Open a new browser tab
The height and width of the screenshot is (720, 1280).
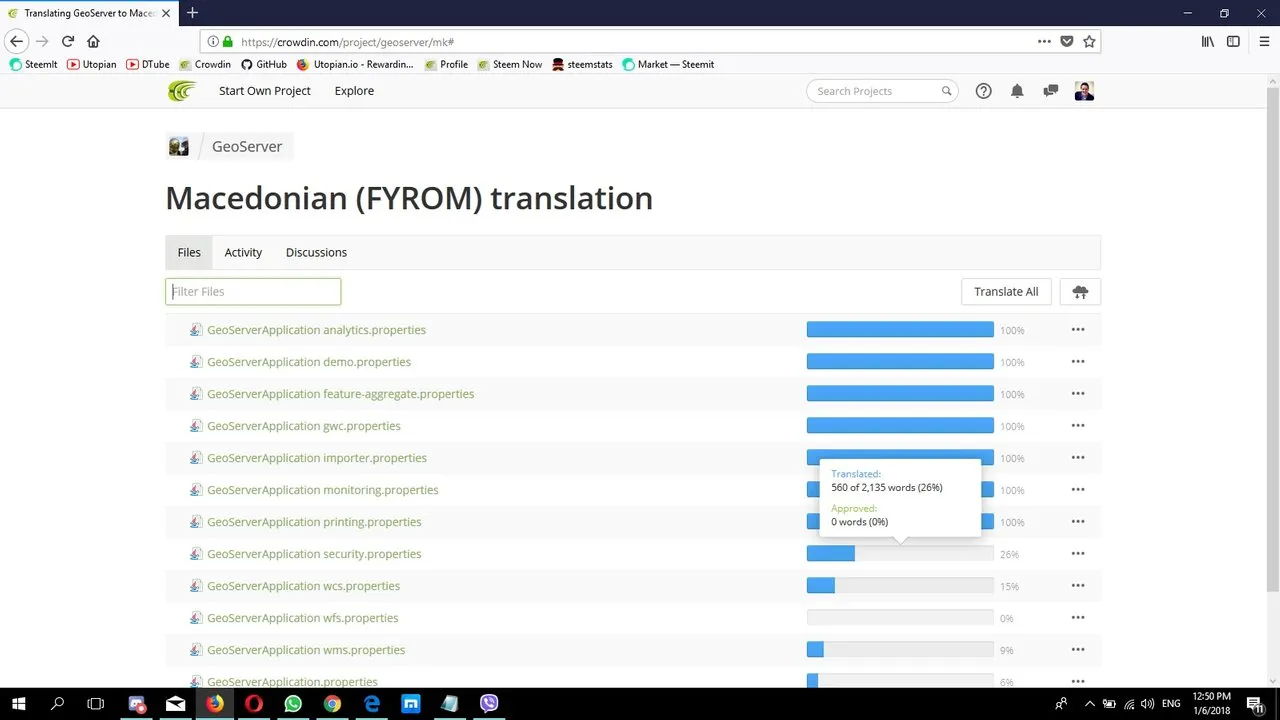pos(192,13)
